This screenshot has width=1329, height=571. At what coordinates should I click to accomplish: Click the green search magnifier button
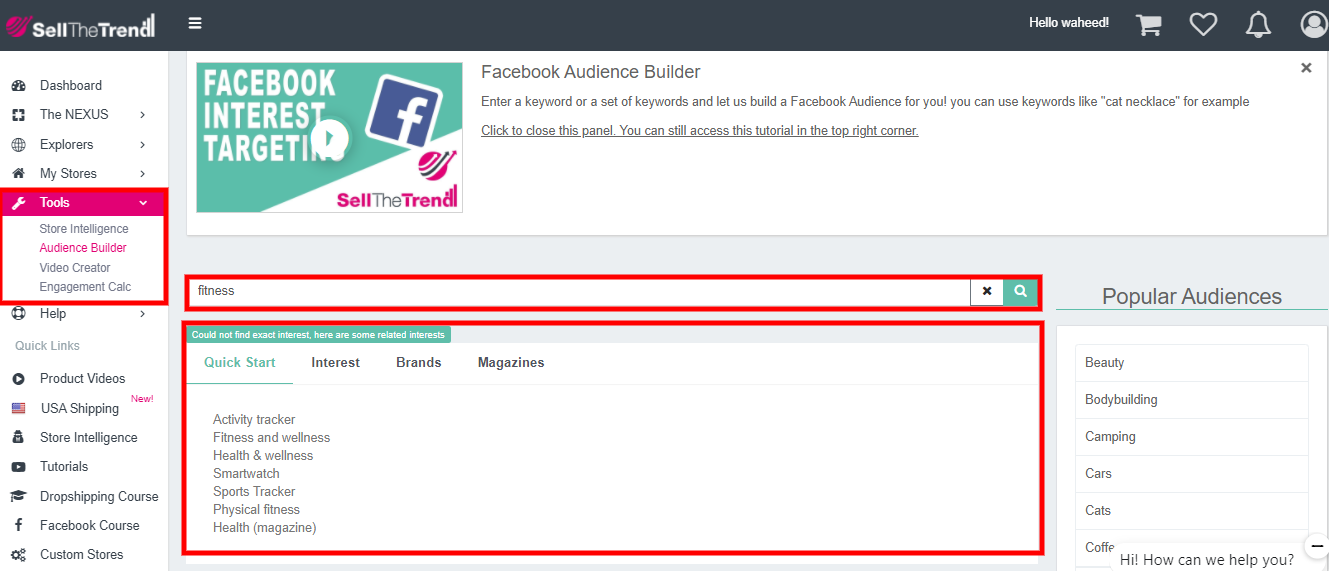pyautogui.click(x=1020, y=291)
